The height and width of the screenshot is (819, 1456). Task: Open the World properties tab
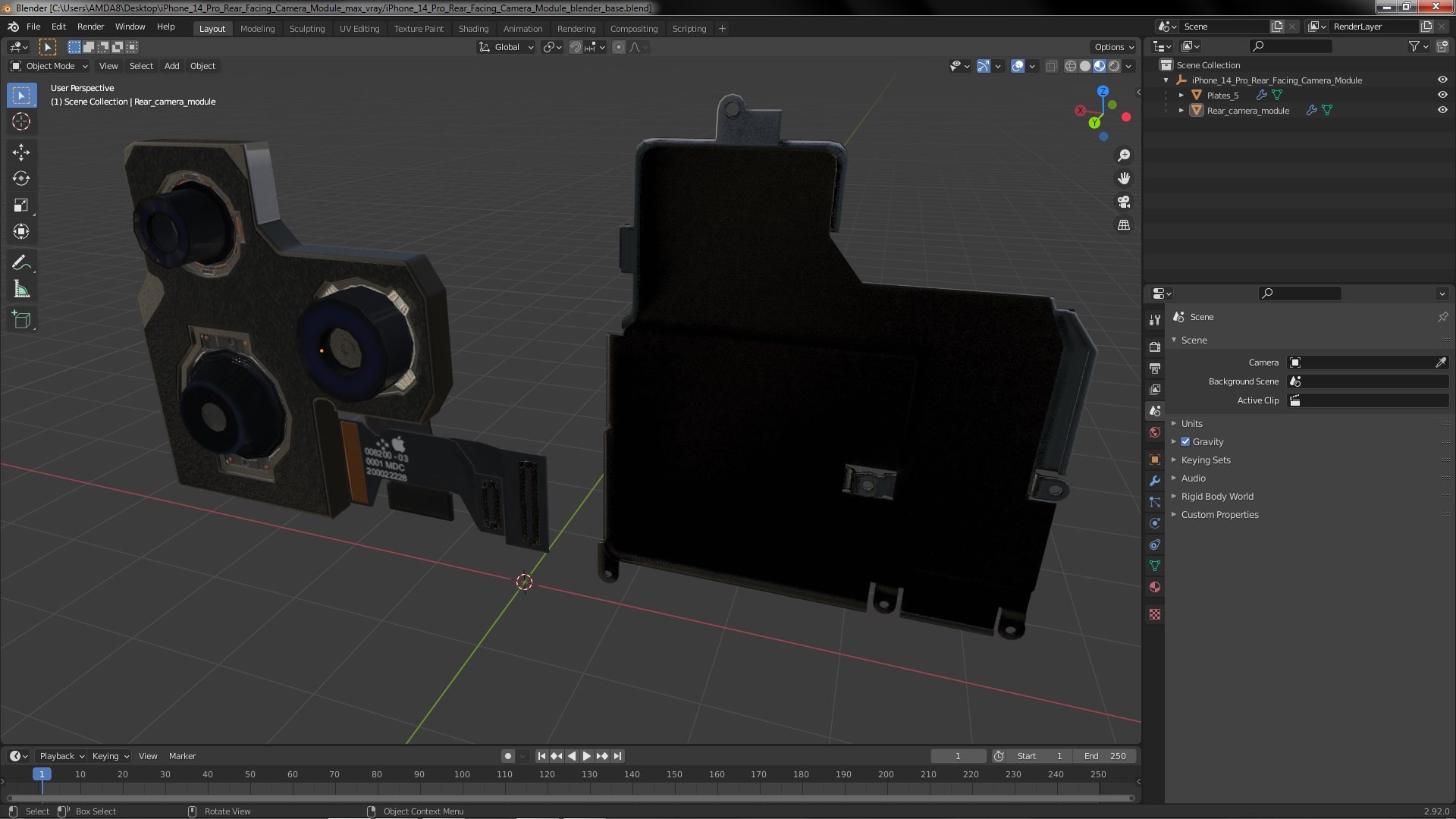[1155, 432]
